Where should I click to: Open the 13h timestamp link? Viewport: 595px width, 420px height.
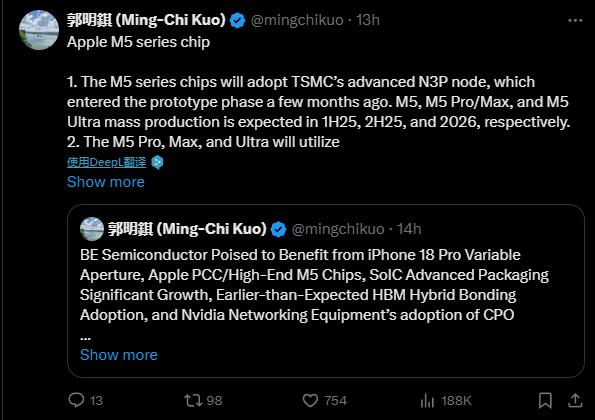coord(368,20)
